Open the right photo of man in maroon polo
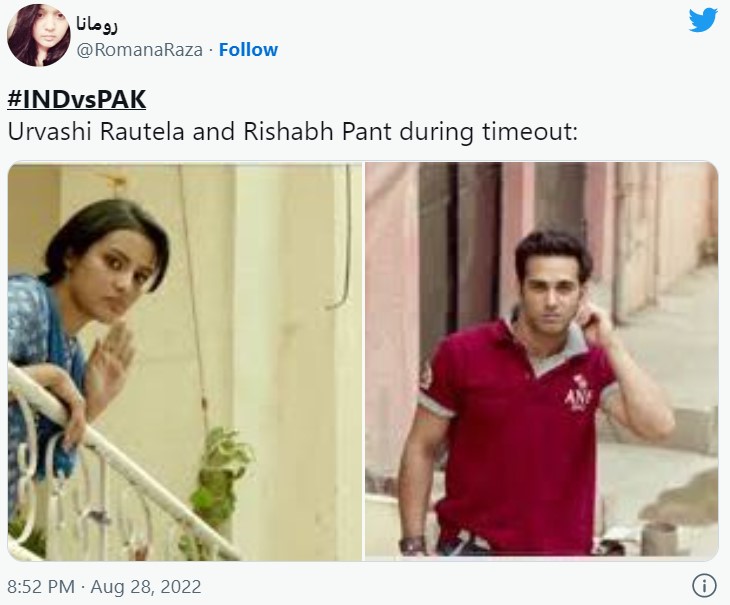The image size is (730, 605). click(x=541, y=361)
